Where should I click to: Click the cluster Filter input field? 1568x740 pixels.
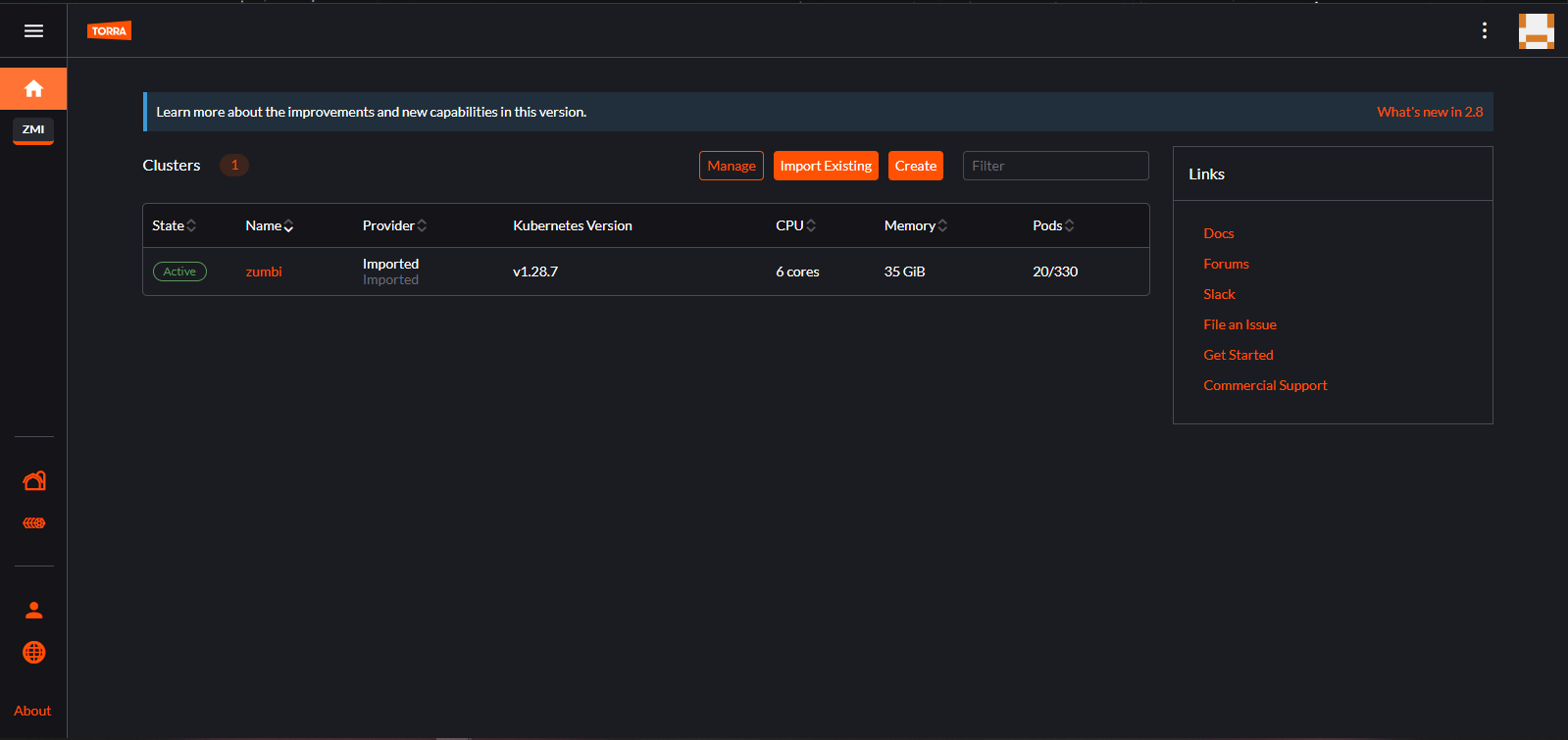(1055, 166)
